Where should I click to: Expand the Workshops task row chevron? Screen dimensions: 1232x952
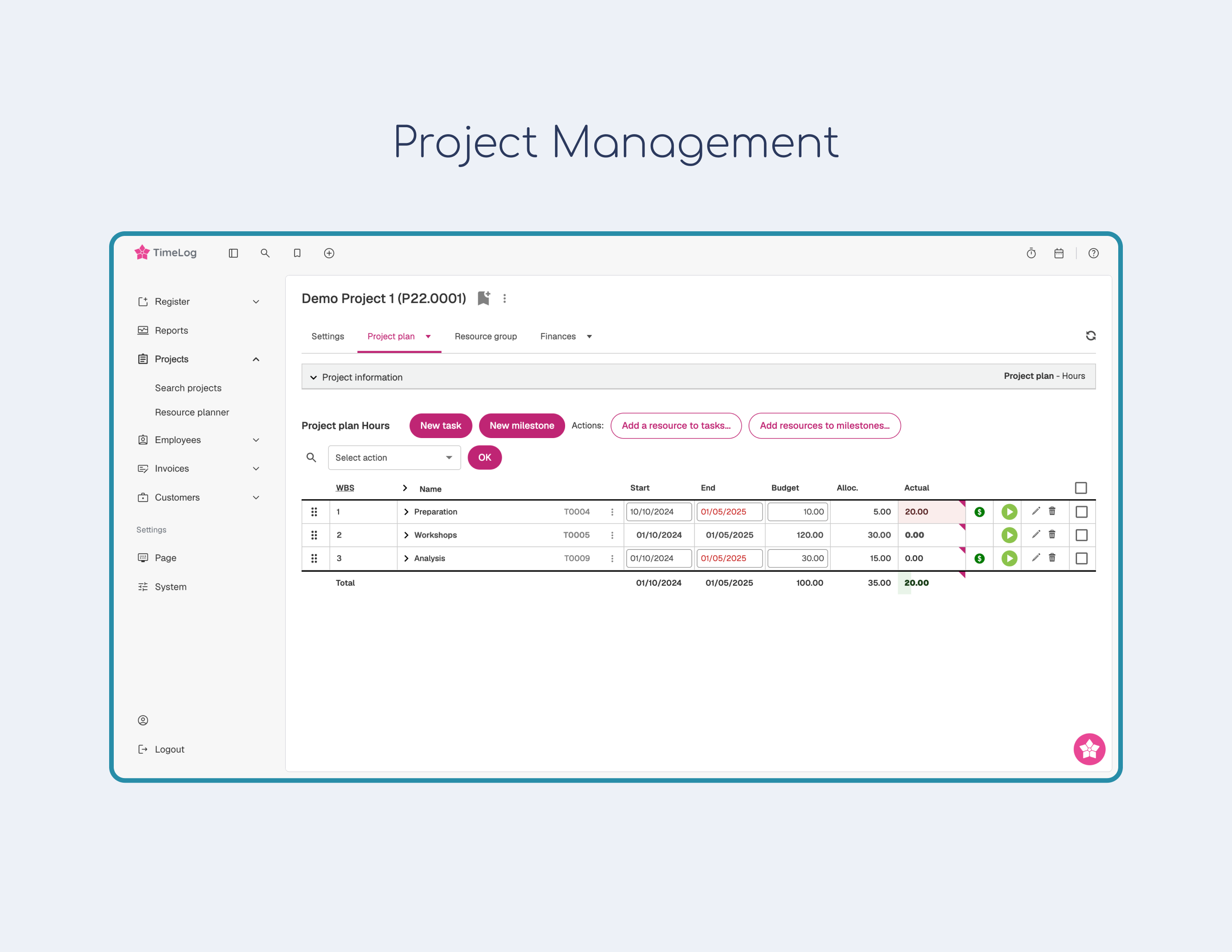click(x=406, y=535)
